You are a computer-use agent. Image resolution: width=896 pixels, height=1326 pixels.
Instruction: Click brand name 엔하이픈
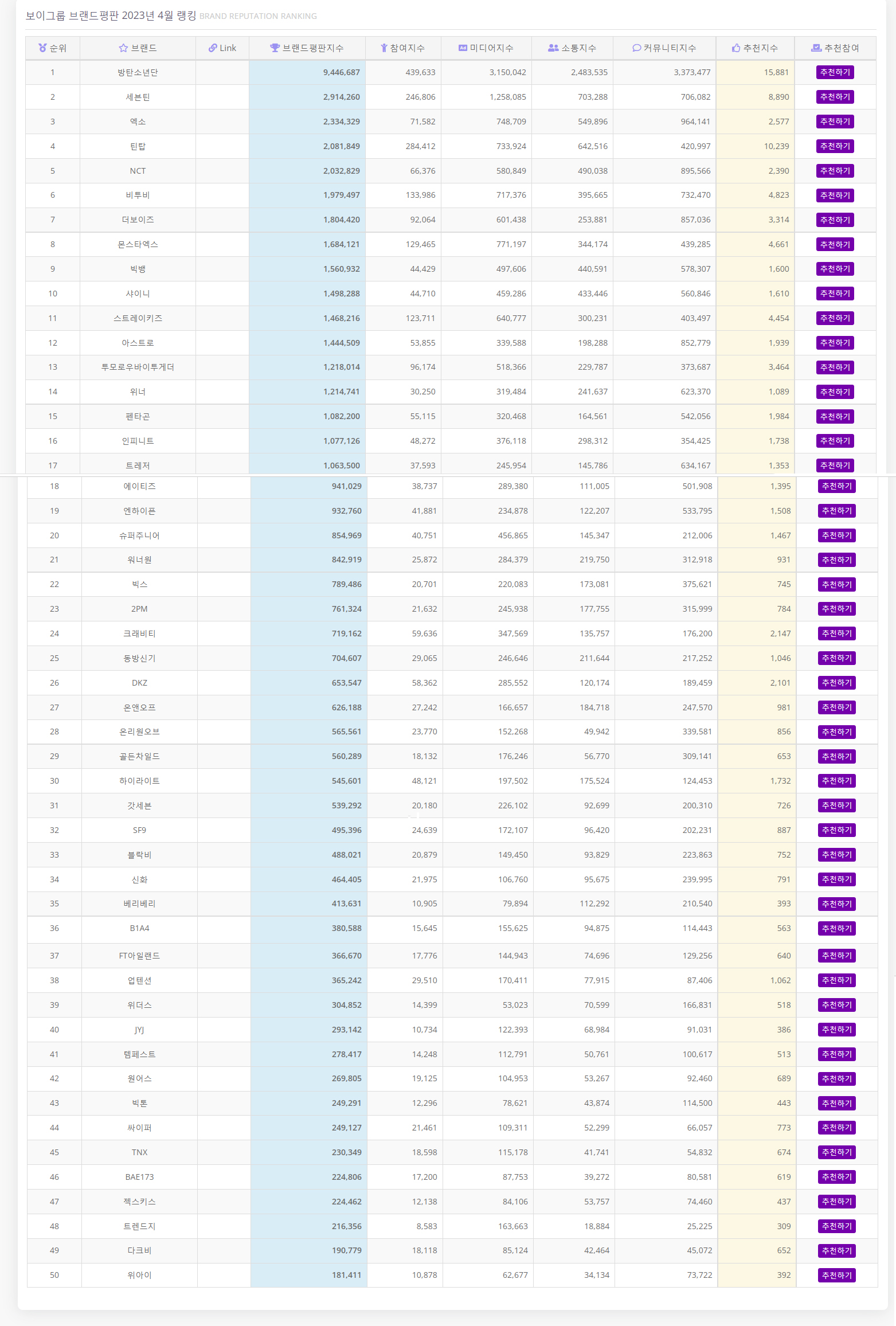click(139, 511)
